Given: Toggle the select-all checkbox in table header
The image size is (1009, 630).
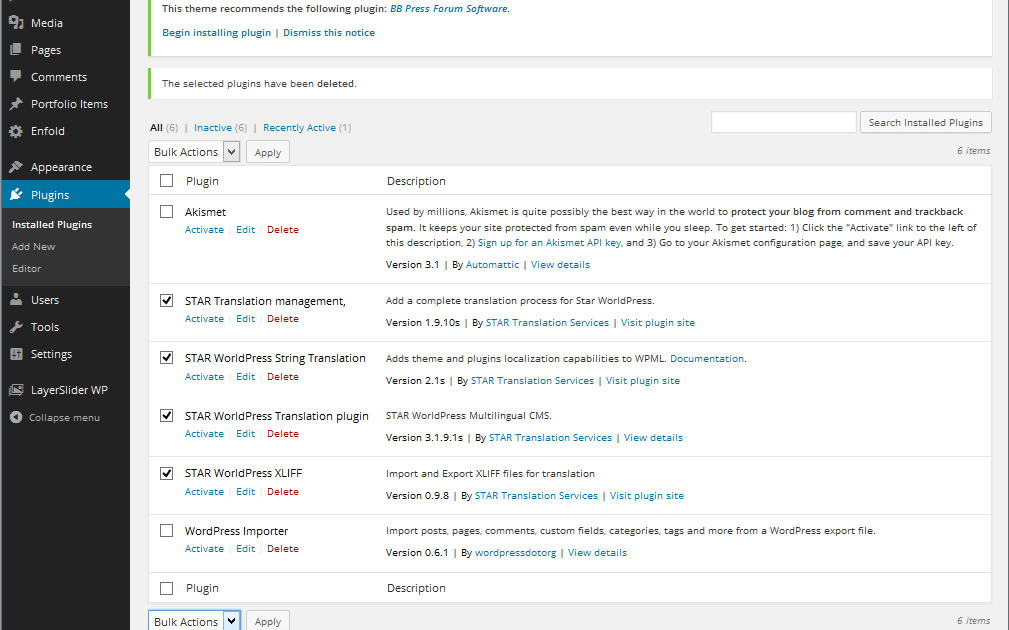Looking at the screenshot, I should (x=167, y=181).
